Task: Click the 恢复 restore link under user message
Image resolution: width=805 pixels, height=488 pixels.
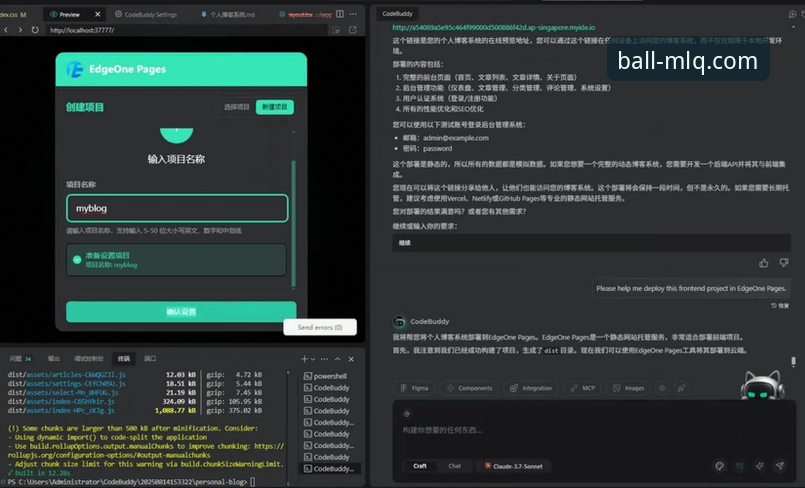Action: coord(780,305)
